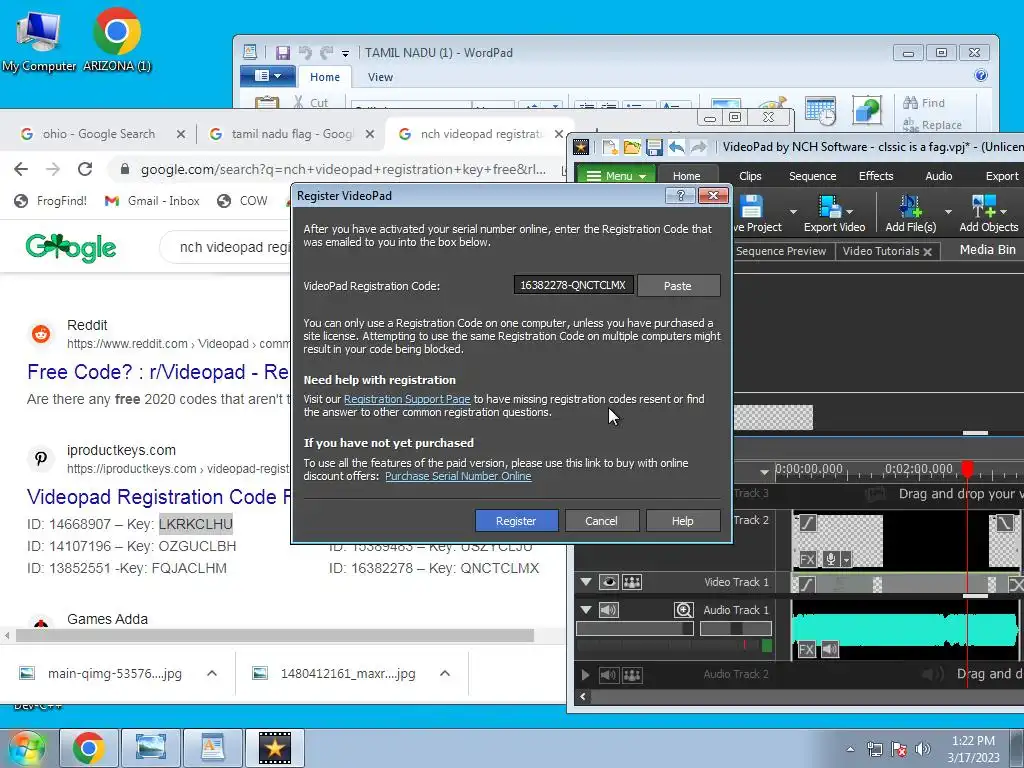Switch to the ohio Google Search Chrome tab
Image resolution: width=1024 pixels, height=768 pixels.
(98, 134)
